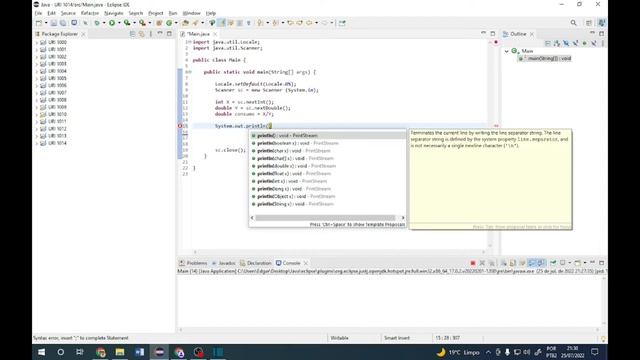Click the green Run play button
The image size is (640, 360).
111,23
